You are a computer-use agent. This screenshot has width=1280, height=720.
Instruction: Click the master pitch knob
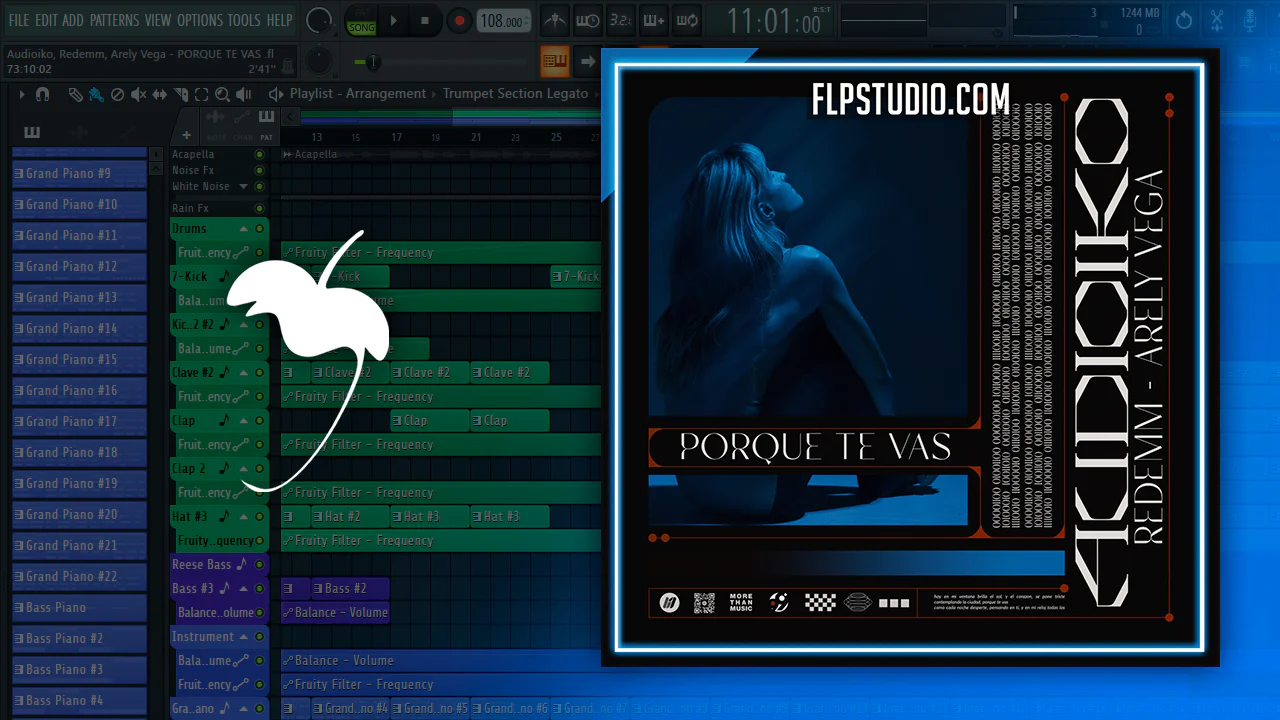click(319, 60)
